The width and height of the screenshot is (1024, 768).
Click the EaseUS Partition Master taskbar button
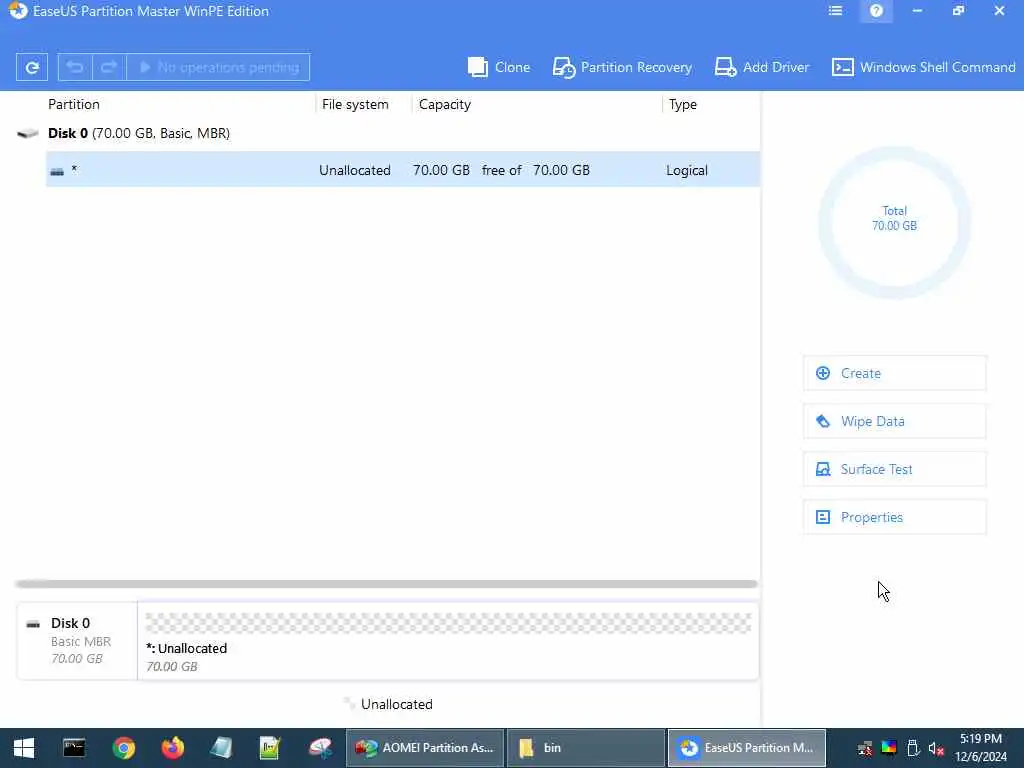[746, 748]
